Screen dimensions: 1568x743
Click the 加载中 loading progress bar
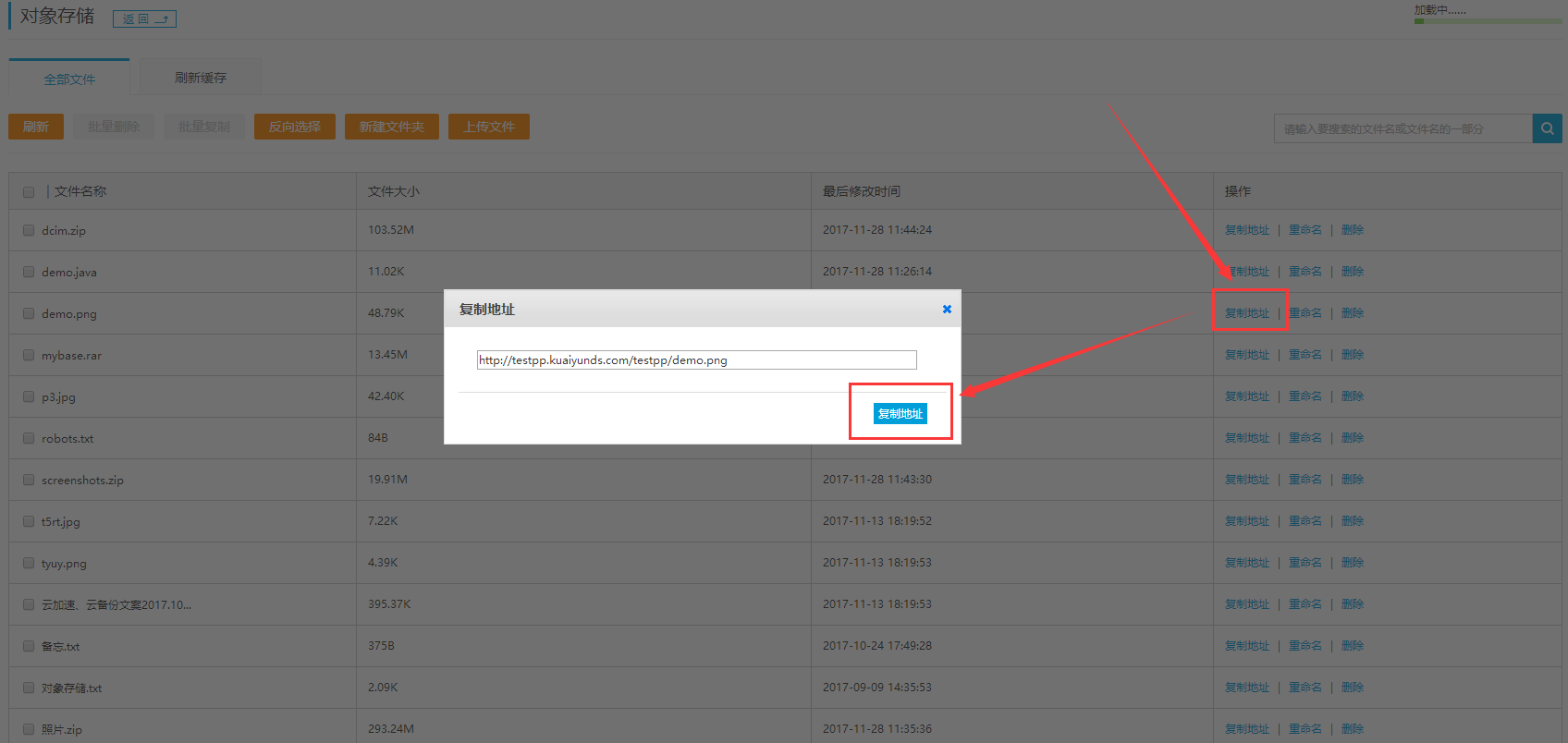coord(1487,20)
